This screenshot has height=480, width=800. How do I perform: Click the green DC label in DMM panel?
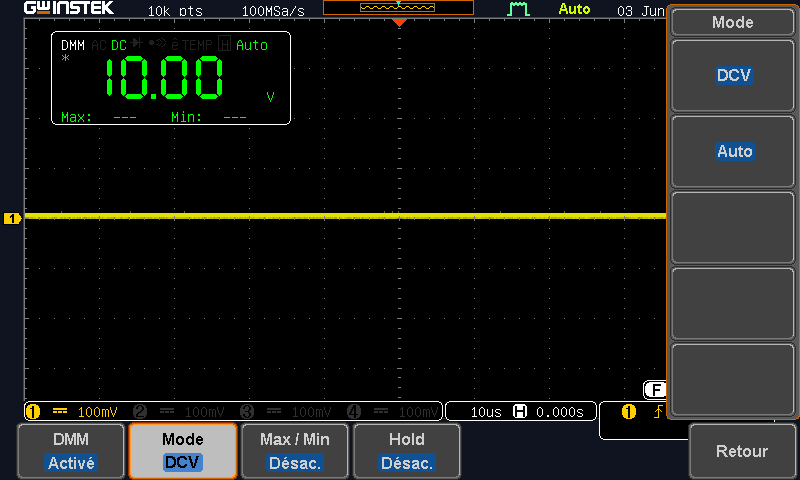point(119,45)
